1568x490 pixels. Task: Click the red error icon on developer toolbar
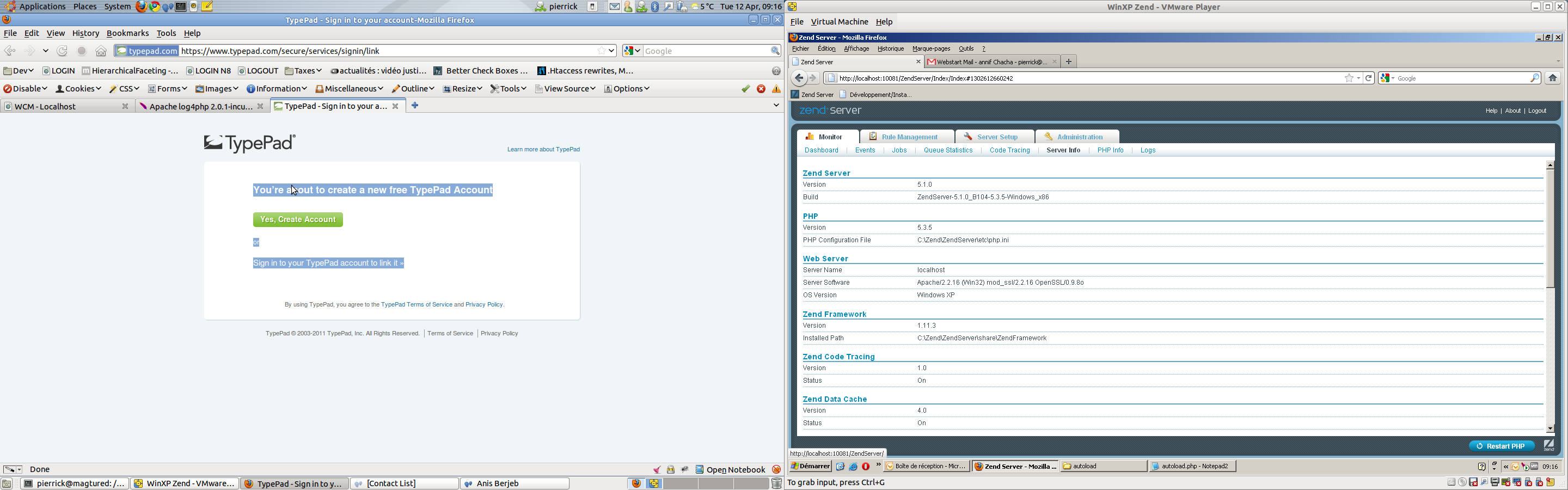pos(761,89)
